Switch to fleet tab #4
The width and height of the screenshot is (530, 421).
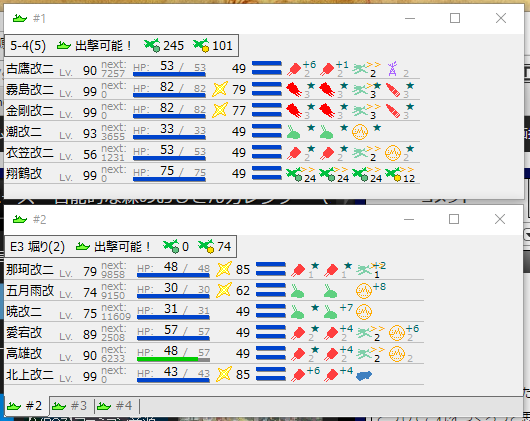coord(116,405)
